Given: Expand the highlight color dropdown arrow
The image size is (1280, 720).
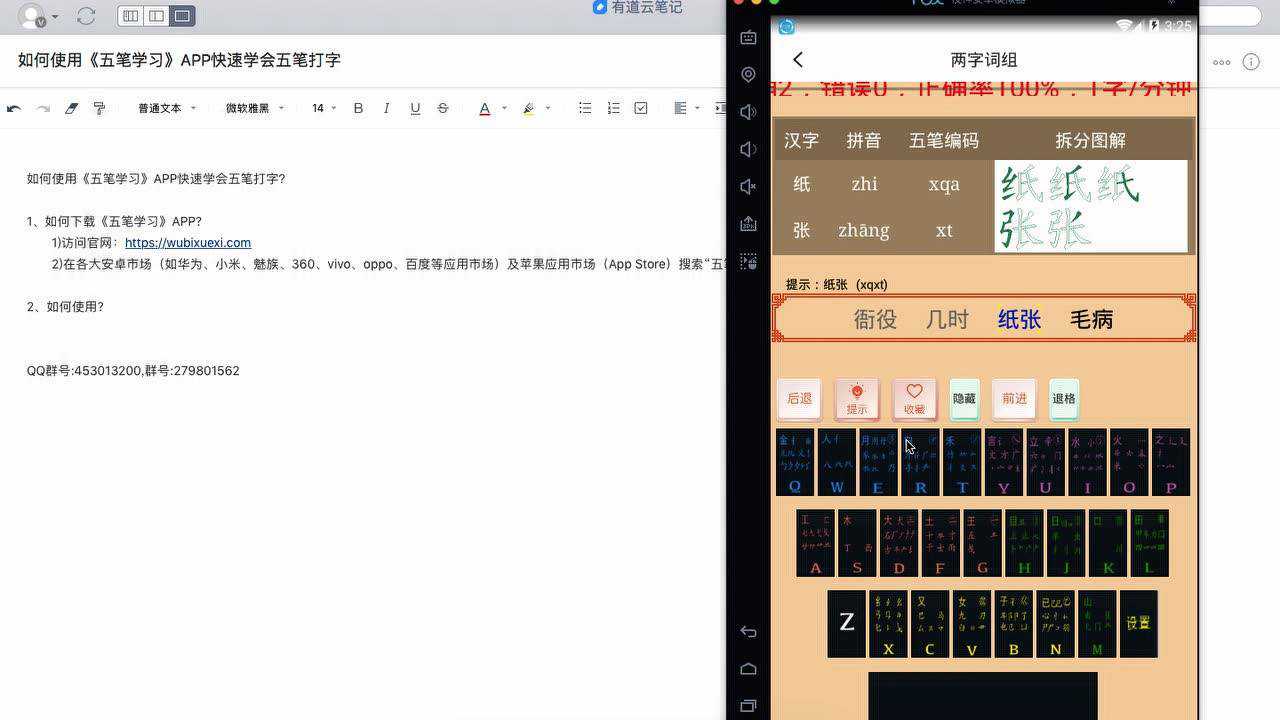Looking at the screenshot, I should point(549,108).
